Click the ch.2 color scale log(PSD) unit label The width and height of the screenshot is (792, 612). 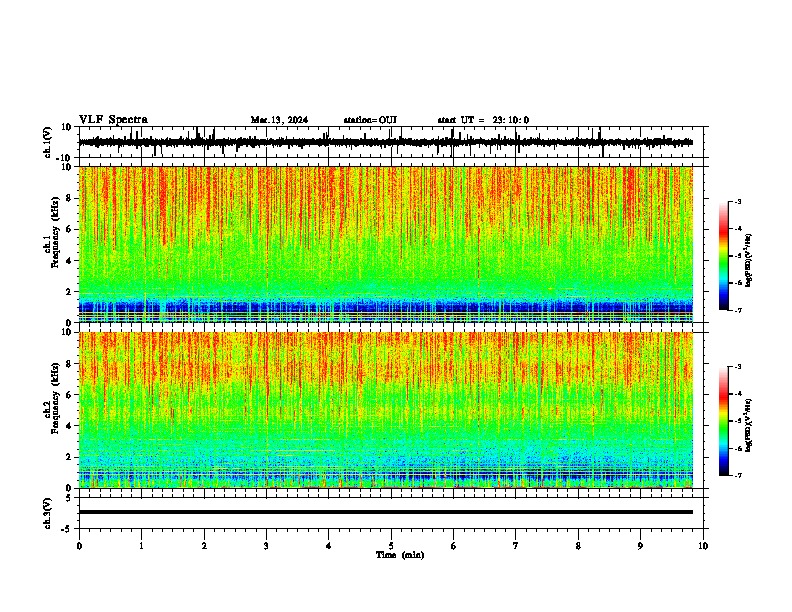click(749, 425)
